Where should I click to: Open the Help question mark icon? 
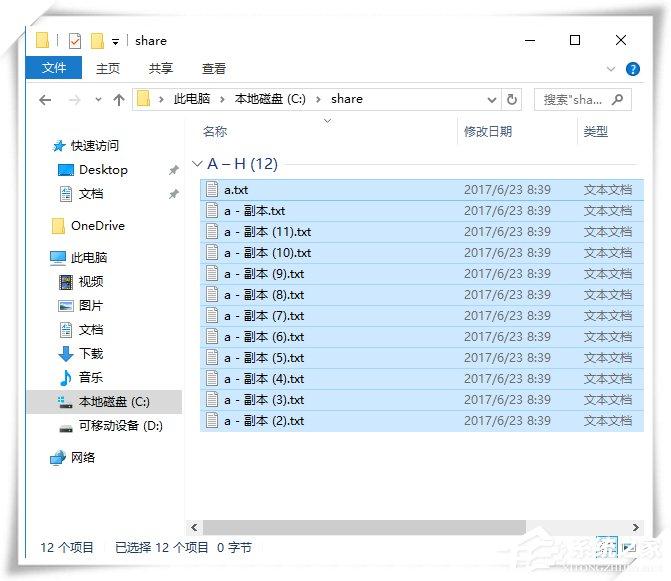point(632,69)
